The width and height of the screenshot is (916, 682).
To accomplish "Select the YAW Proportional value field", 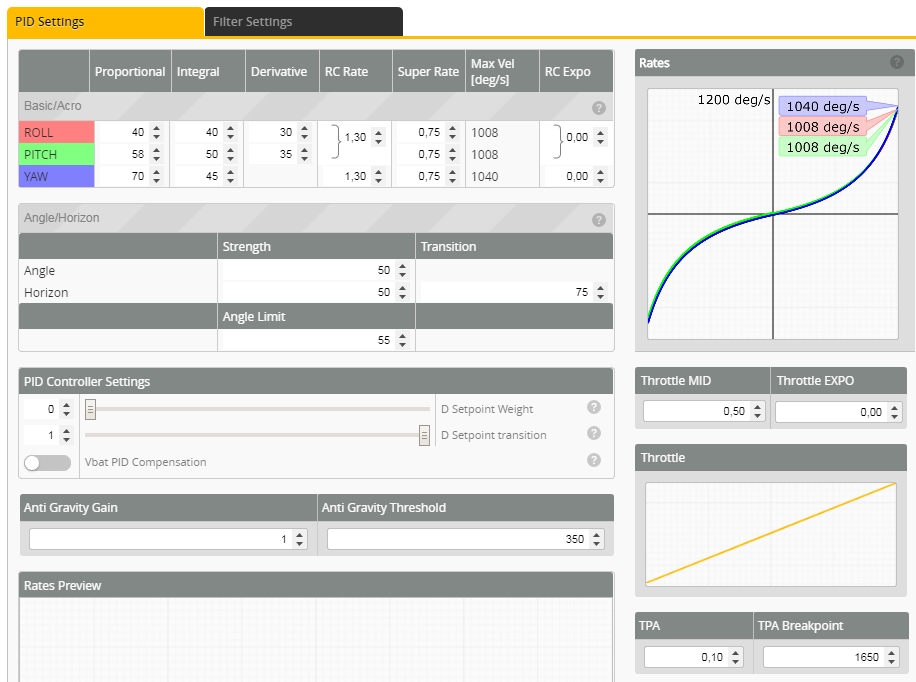I will tap(131, 176).
